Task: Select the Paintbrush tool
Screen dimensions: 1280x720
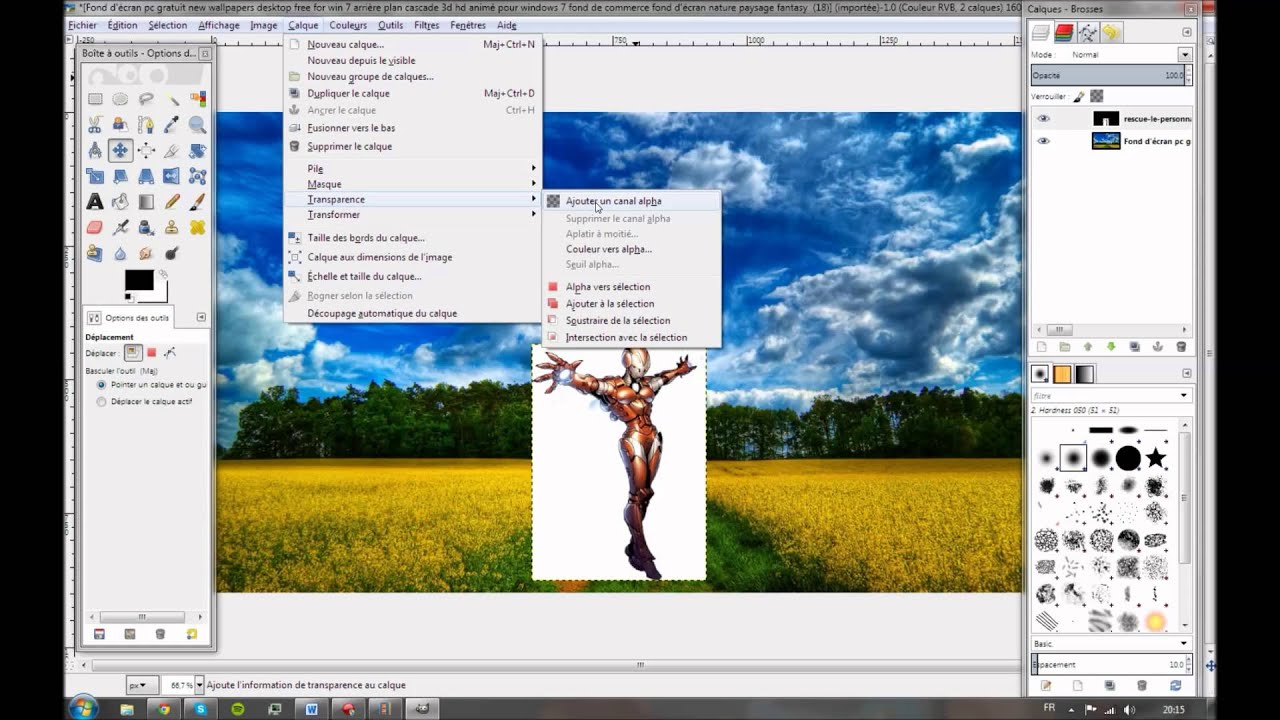Action: click(197, 202)
